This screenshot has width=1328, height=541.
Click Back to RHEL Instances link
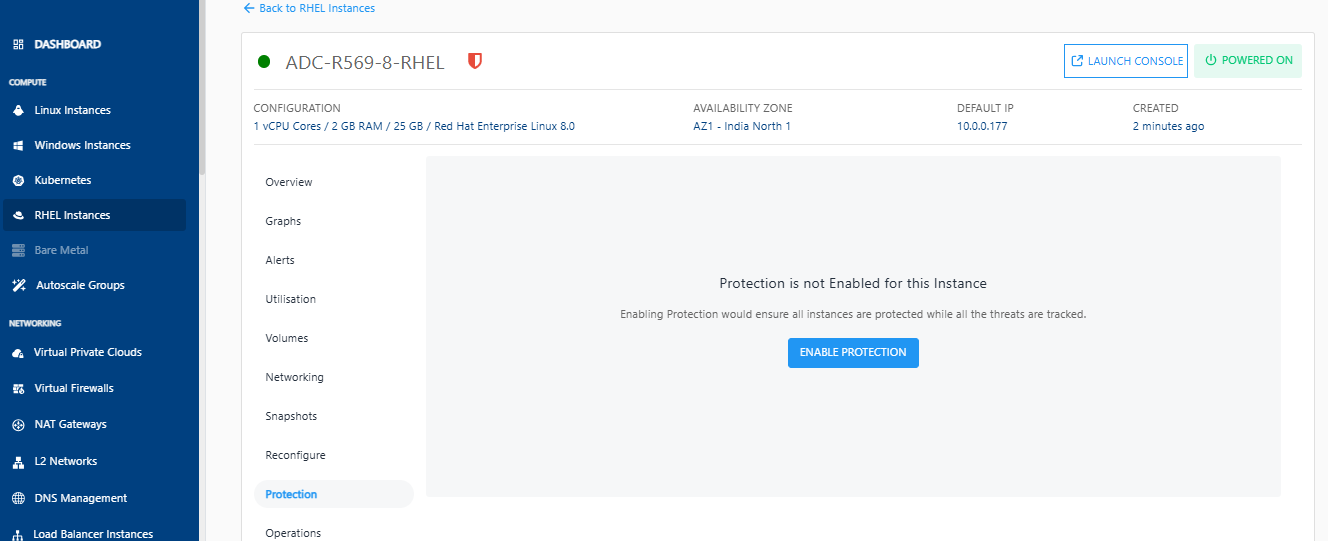tap(317, 8)
